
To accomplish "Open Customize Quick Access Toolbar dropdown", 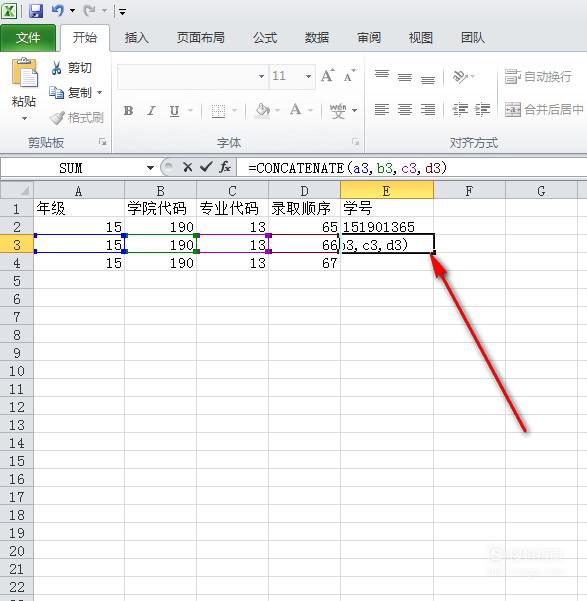I will click(x=122, y=12).
